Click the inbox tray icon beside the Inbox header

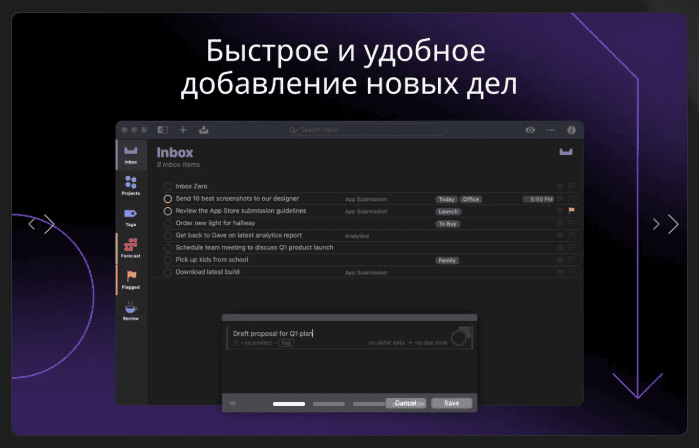point(566,152)
